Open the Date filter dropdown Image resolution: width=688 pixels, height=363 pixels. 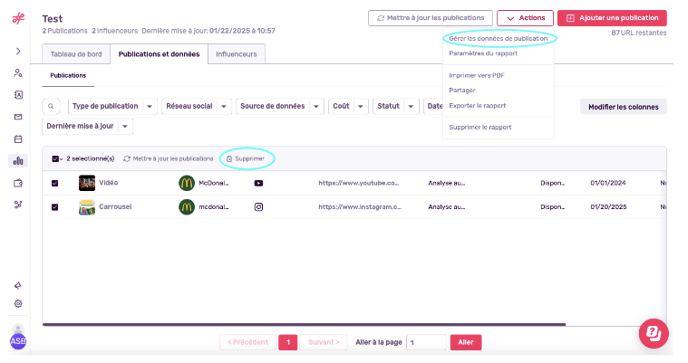click(433, 106)
